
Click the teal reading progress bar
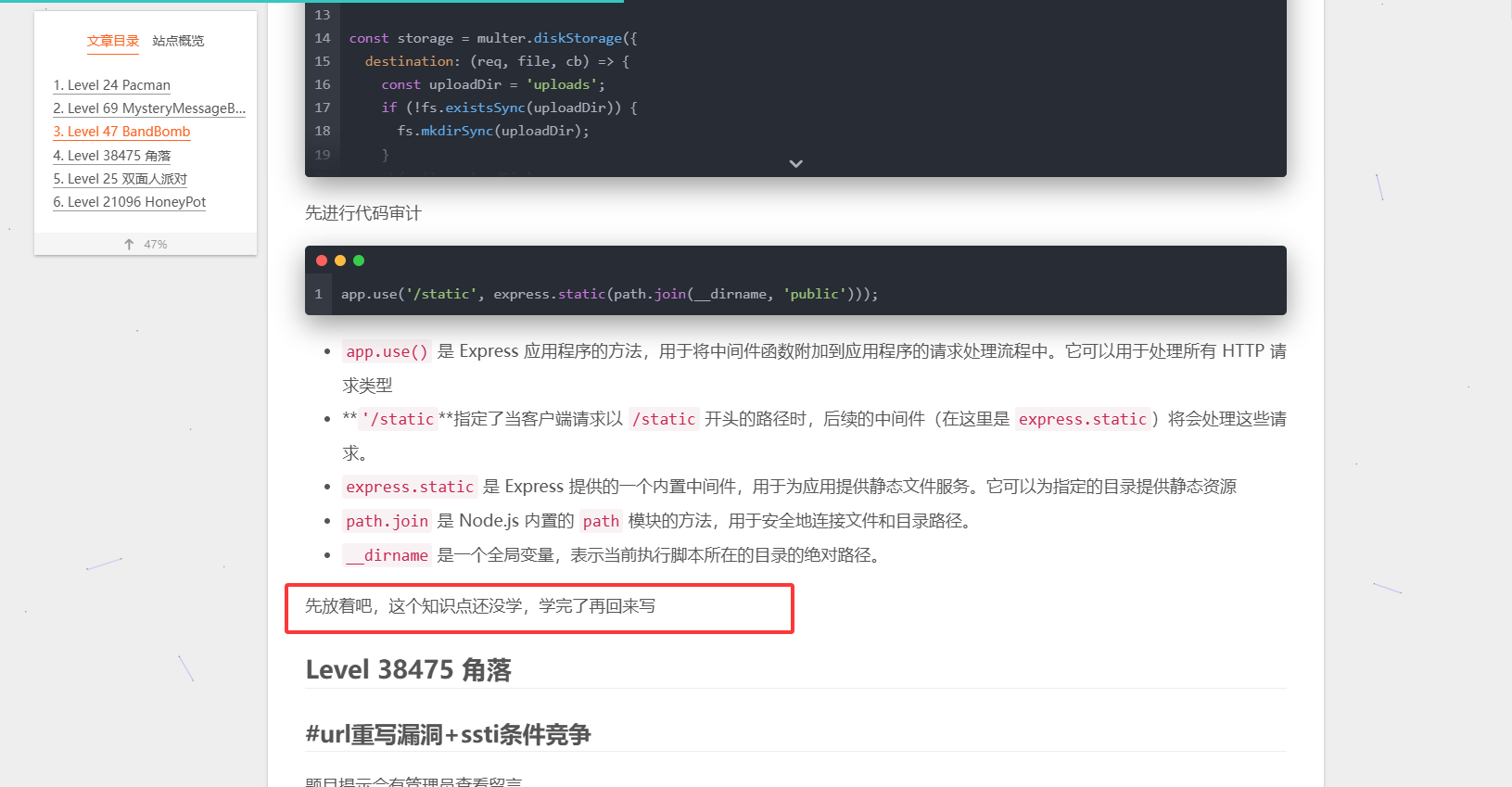311,1
